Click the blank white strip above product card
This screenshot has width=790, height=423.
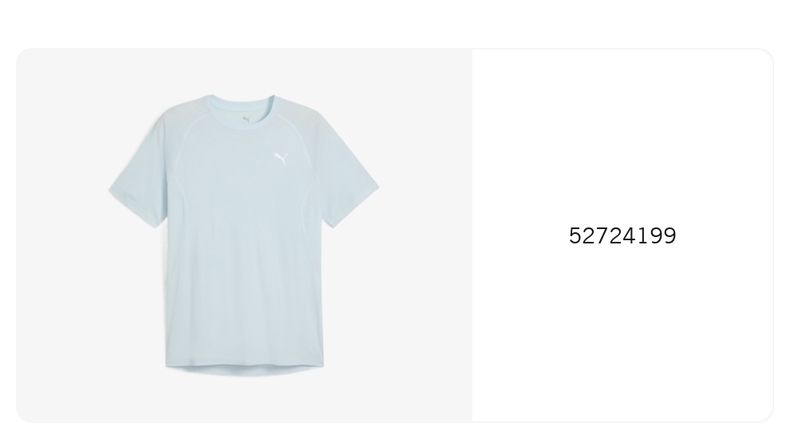[x=395, y=23]
